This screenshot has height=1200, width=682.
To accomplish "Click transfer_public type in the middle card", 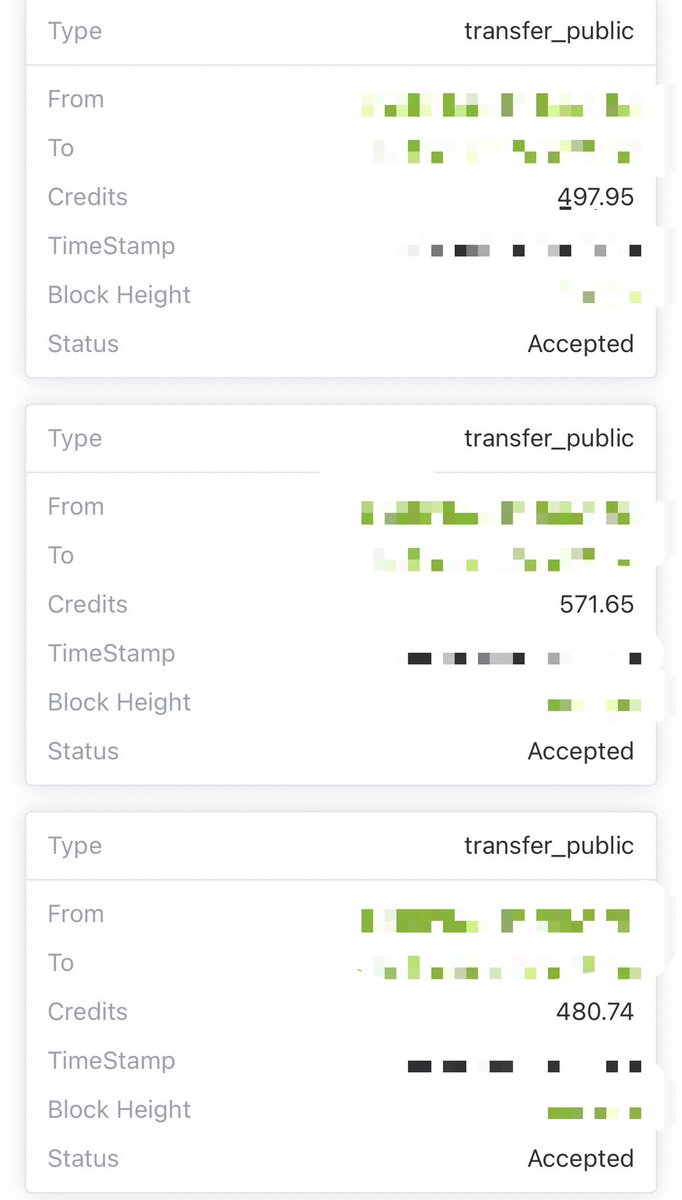I will [x=549, y=438].
